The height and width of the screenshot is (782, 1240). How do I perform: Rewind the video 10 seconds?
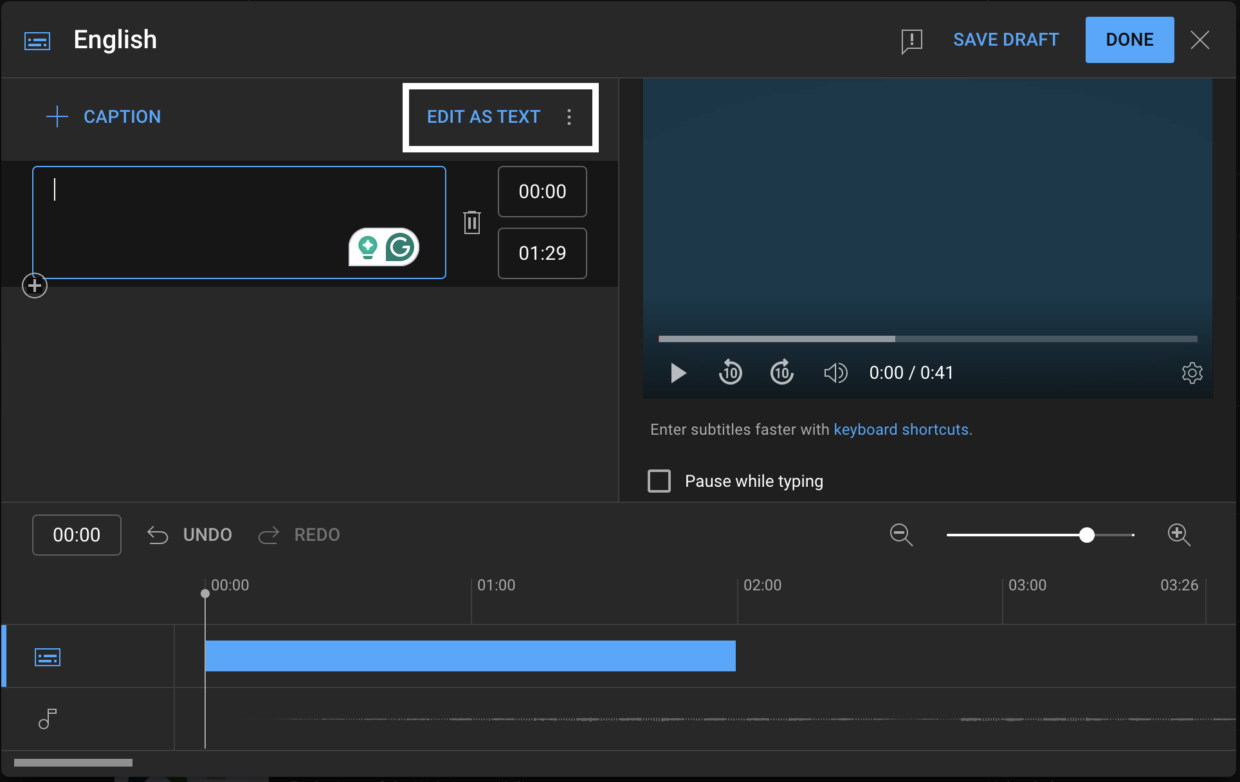pyautogui.click(x=730, y=372)
